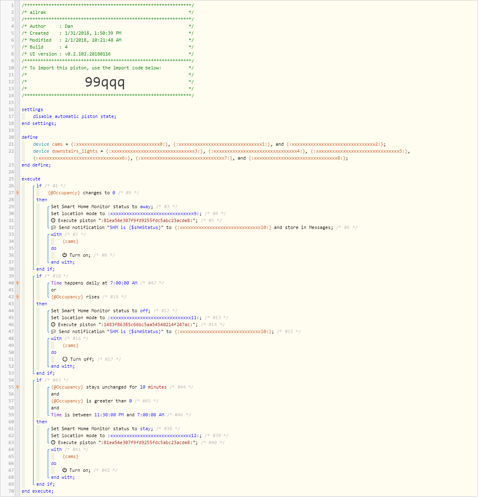Image resolution: width=480 pixels, height=500 pixels.
Task: Click the notification bubble icon on line 47
Action: click(x=53, y=332)
